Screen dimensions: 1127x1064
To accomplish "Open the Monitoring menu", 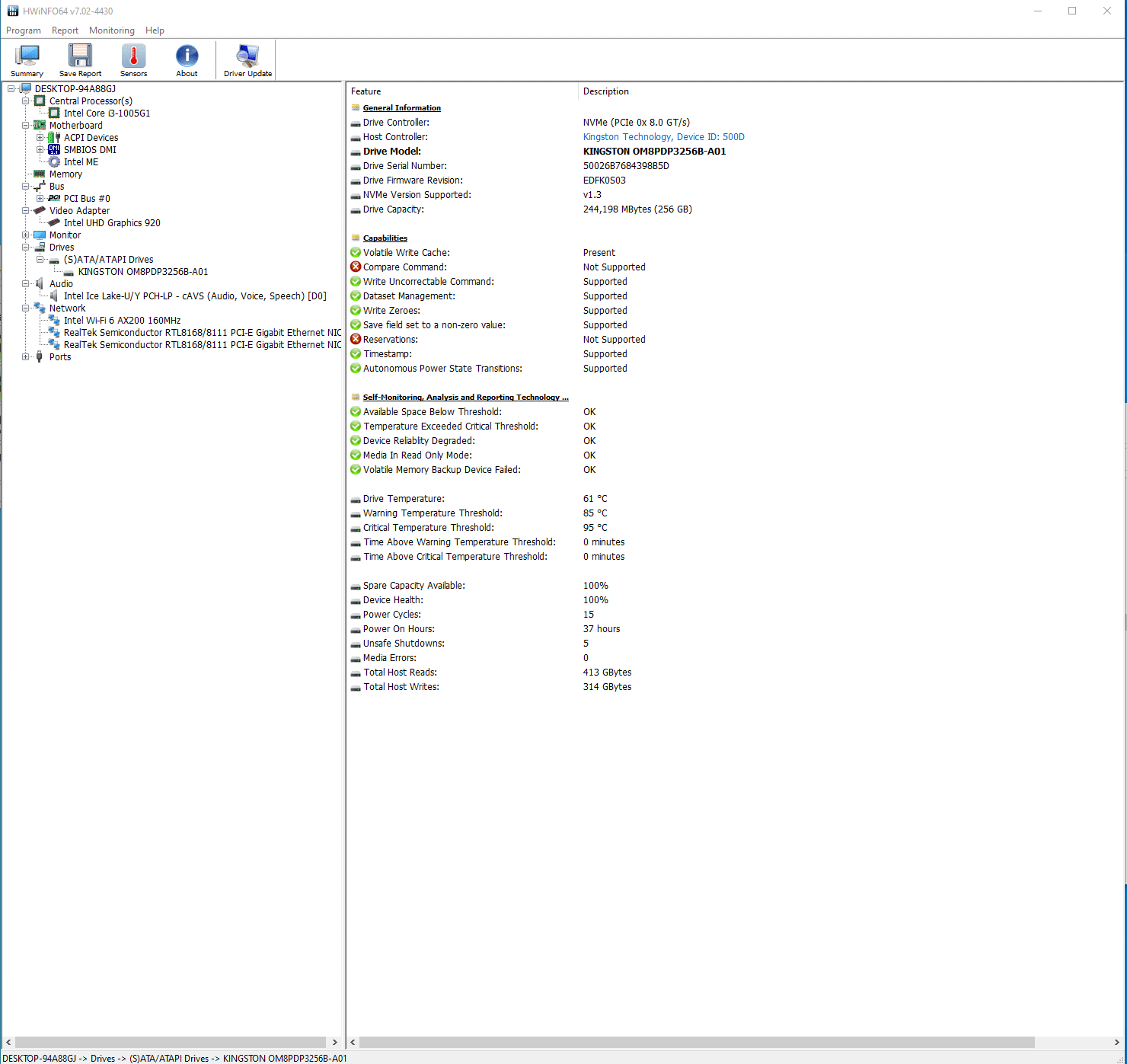I will 112,30.
